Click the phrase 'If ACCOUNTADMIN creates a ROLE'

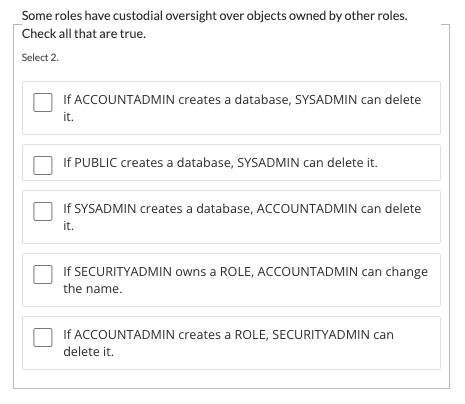(x=166, y=335)
